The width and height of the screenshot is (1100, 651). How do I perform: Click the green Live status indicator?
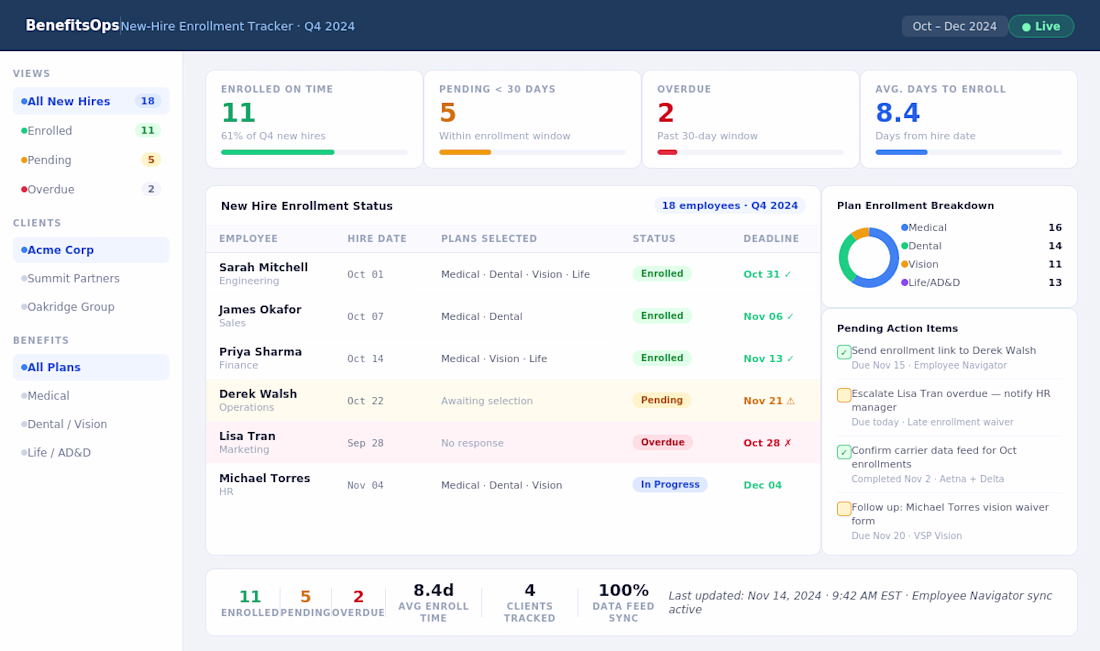pos(1041,26)
